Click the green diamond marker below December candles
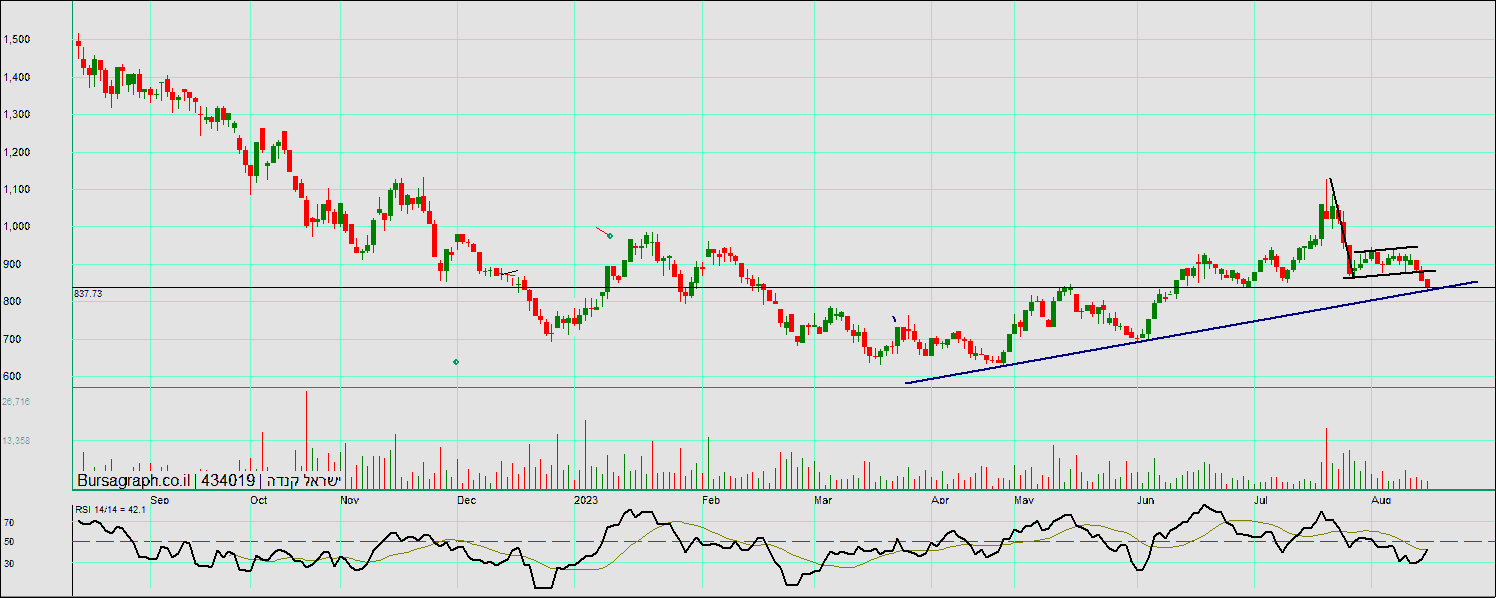The height and width of the screenshot is (598, 1496). [456, 361]
